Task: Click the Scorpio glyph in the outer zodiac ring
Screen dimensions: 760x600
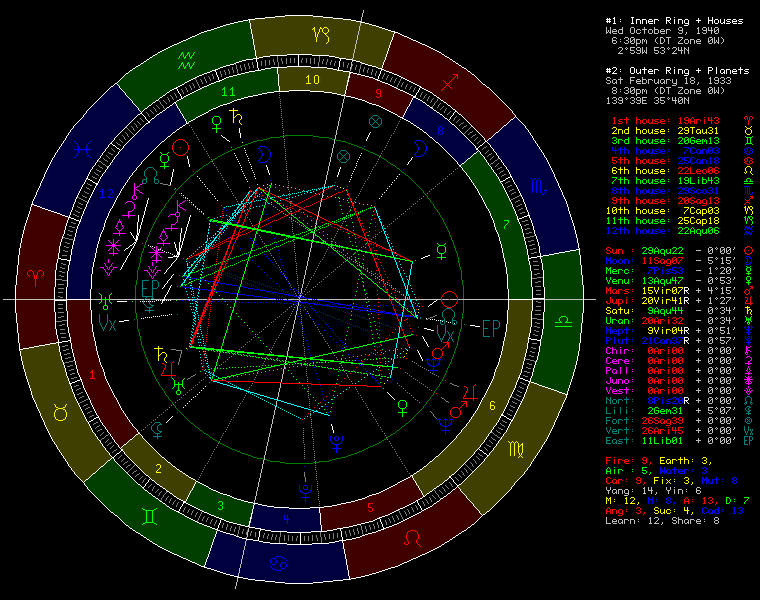Action: [538, 187]
